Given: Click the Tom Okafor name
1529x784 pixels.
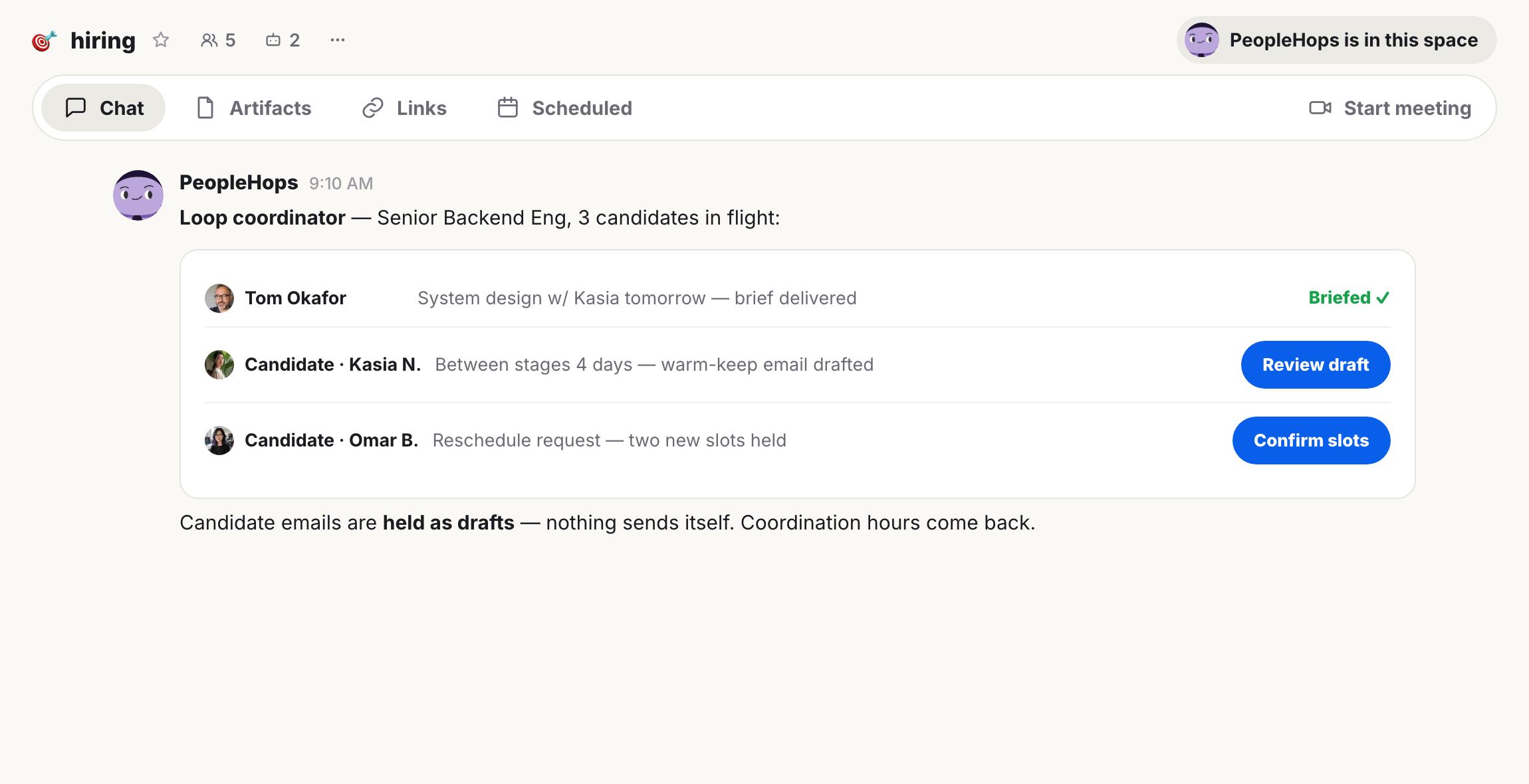Looking at the screenshot, I should click(x=295, y=298).
